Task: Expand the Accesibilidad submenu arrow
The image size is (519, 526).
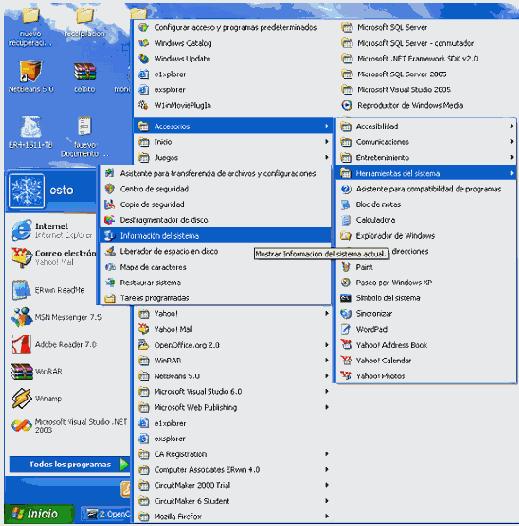Action: point(511,126)
